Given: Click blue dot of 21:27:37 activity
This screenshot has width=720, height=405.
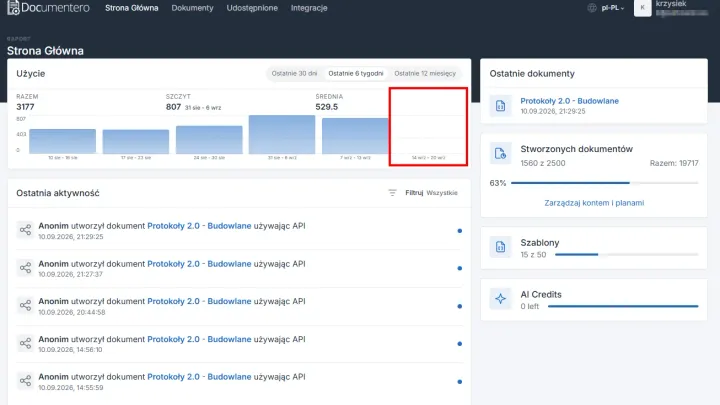Looking at the screenshot, I should pyautogui.click(x=460, y=268).
